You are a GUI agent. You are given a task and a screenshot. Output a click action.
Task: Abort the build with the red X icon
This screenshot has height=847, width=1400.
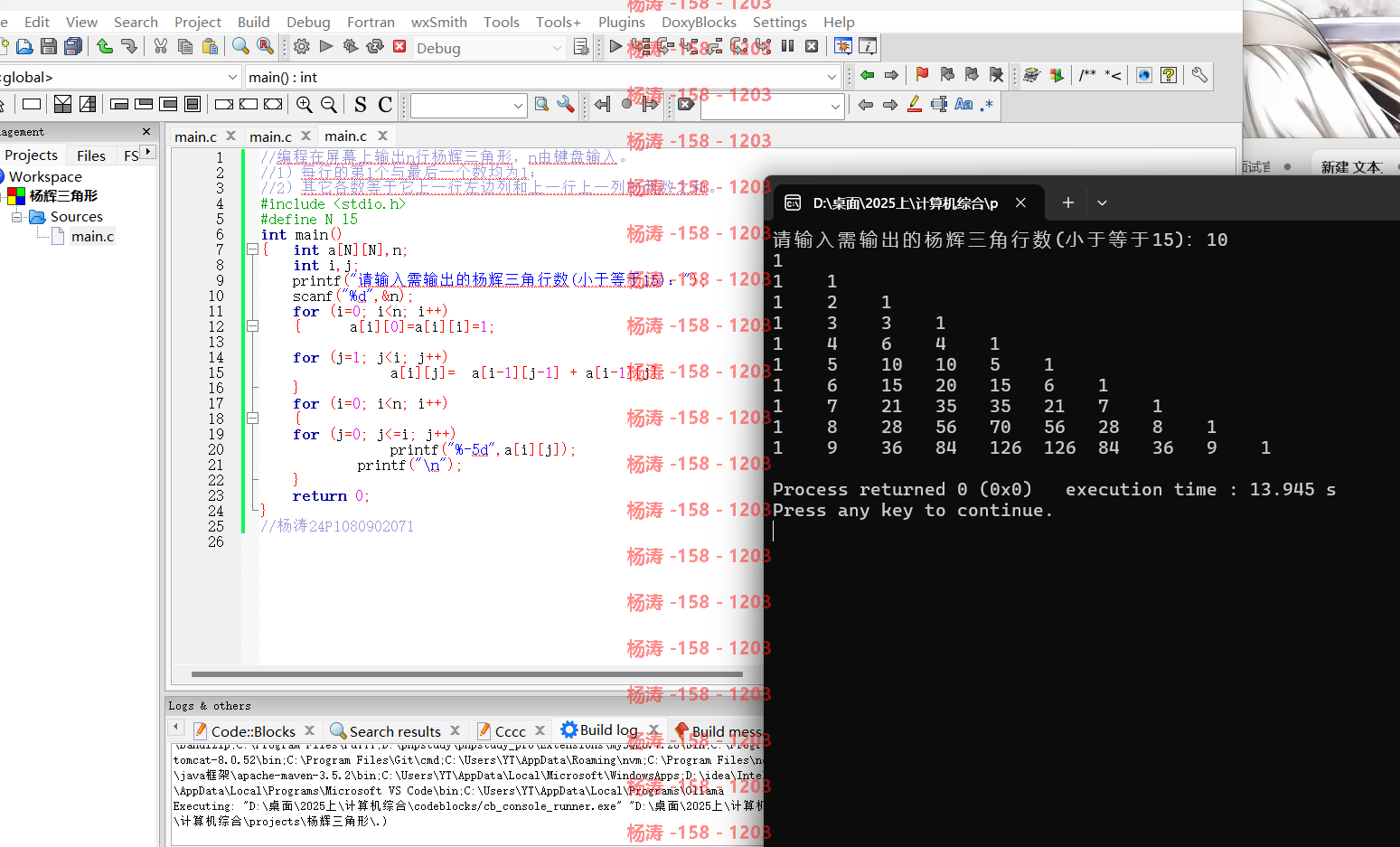click(399, 46)
